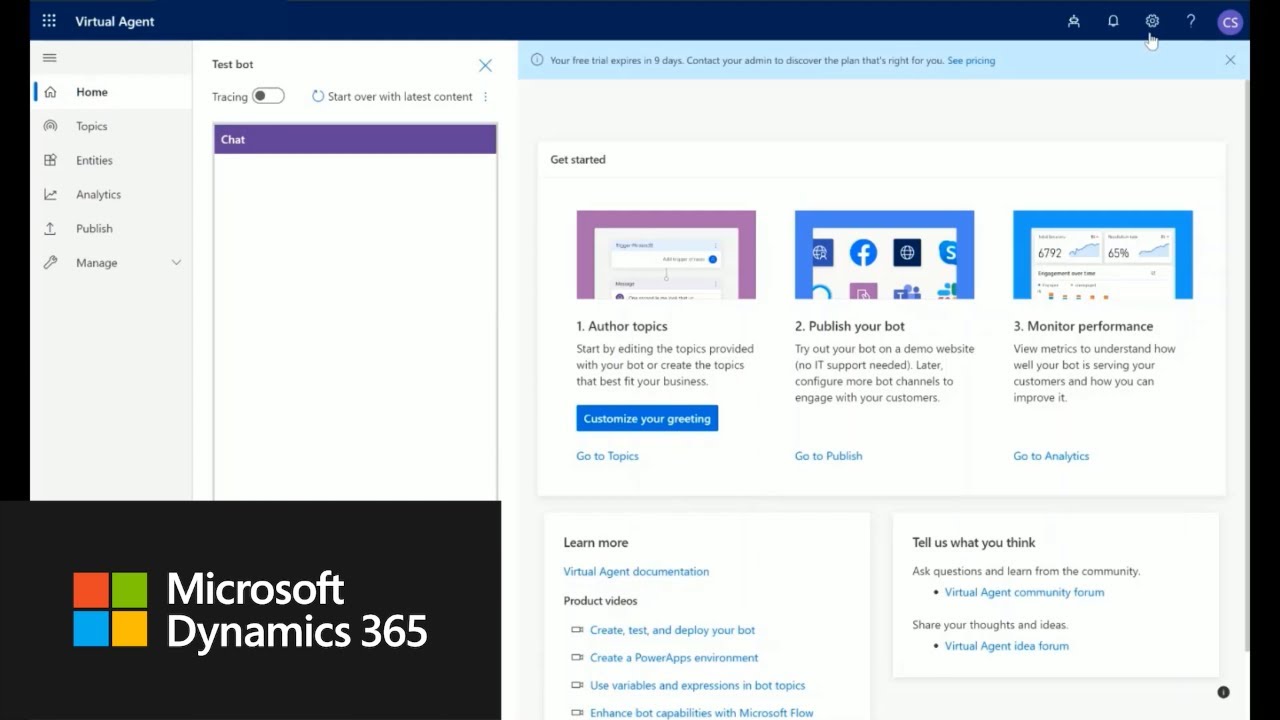Open the help question mark icon
The width and height of the screenshot is (1280, 720).
(x=1191, y=21)
